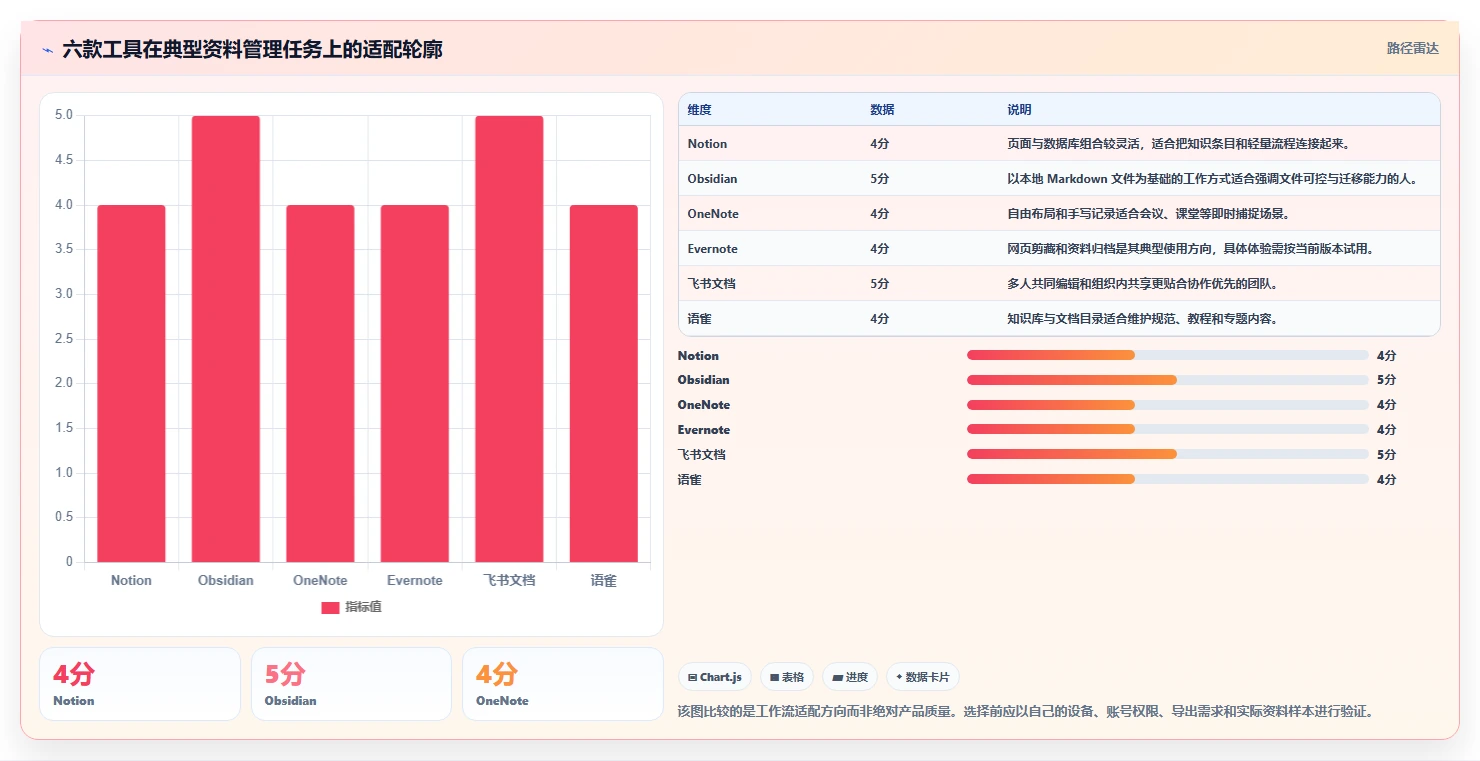The image size is (1480, 761).
Task: Click the lightning icon beside the title
Action: click(48, 50)
